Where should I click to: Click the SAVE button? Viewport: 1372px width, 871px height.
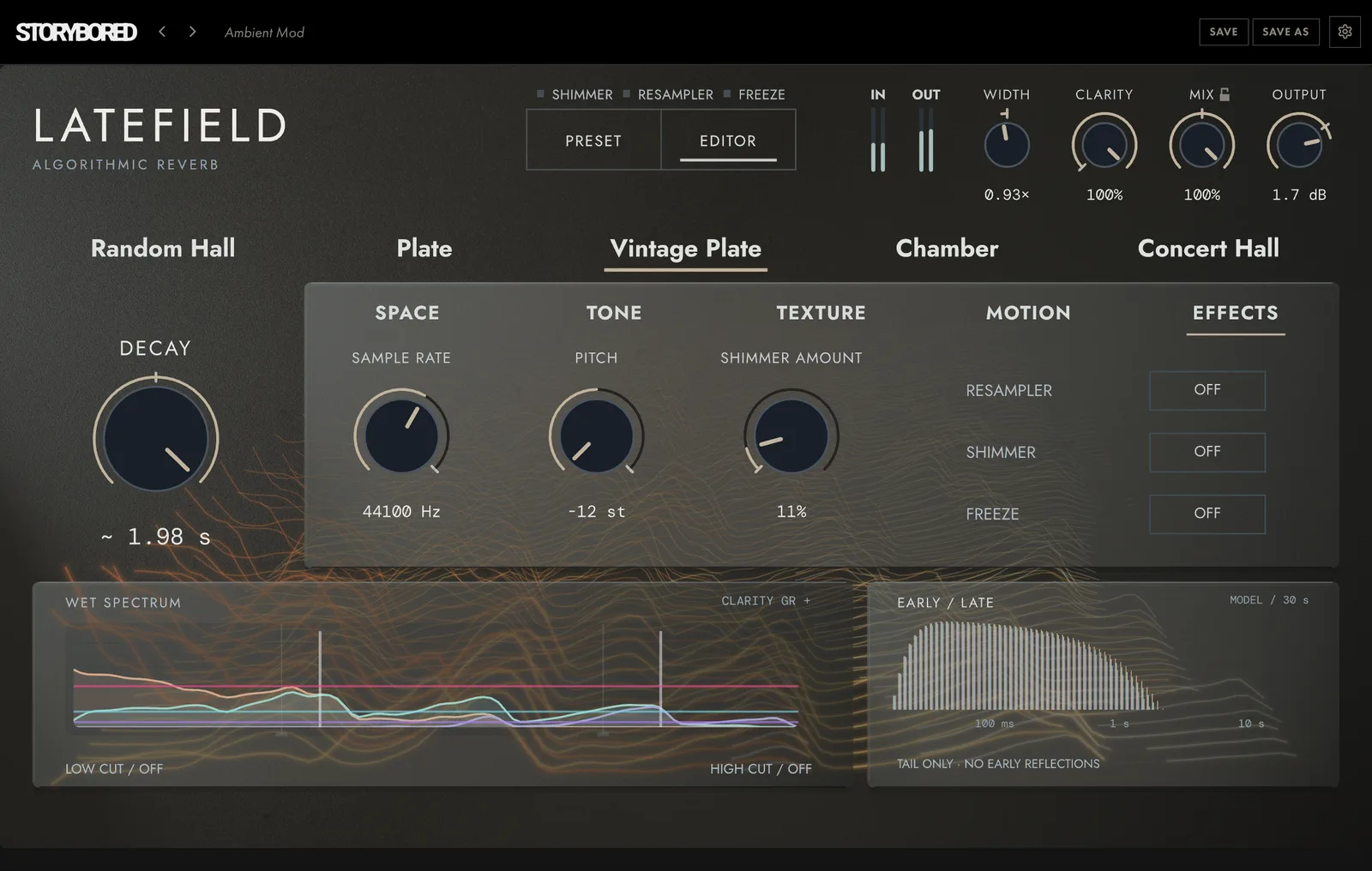click(1224, 32)
